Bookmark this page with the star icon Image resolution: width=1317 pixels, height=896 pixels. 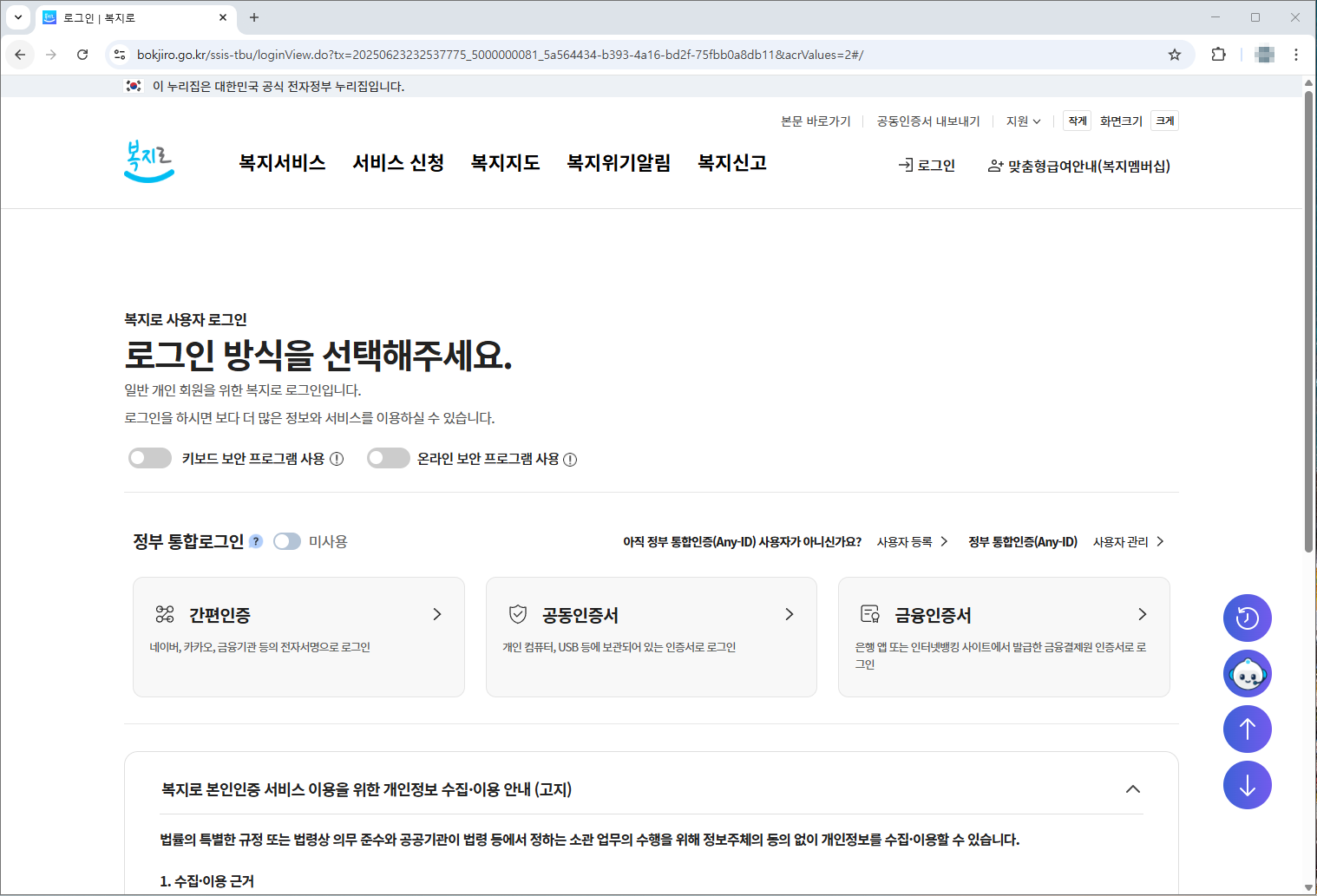point(1175,55)
